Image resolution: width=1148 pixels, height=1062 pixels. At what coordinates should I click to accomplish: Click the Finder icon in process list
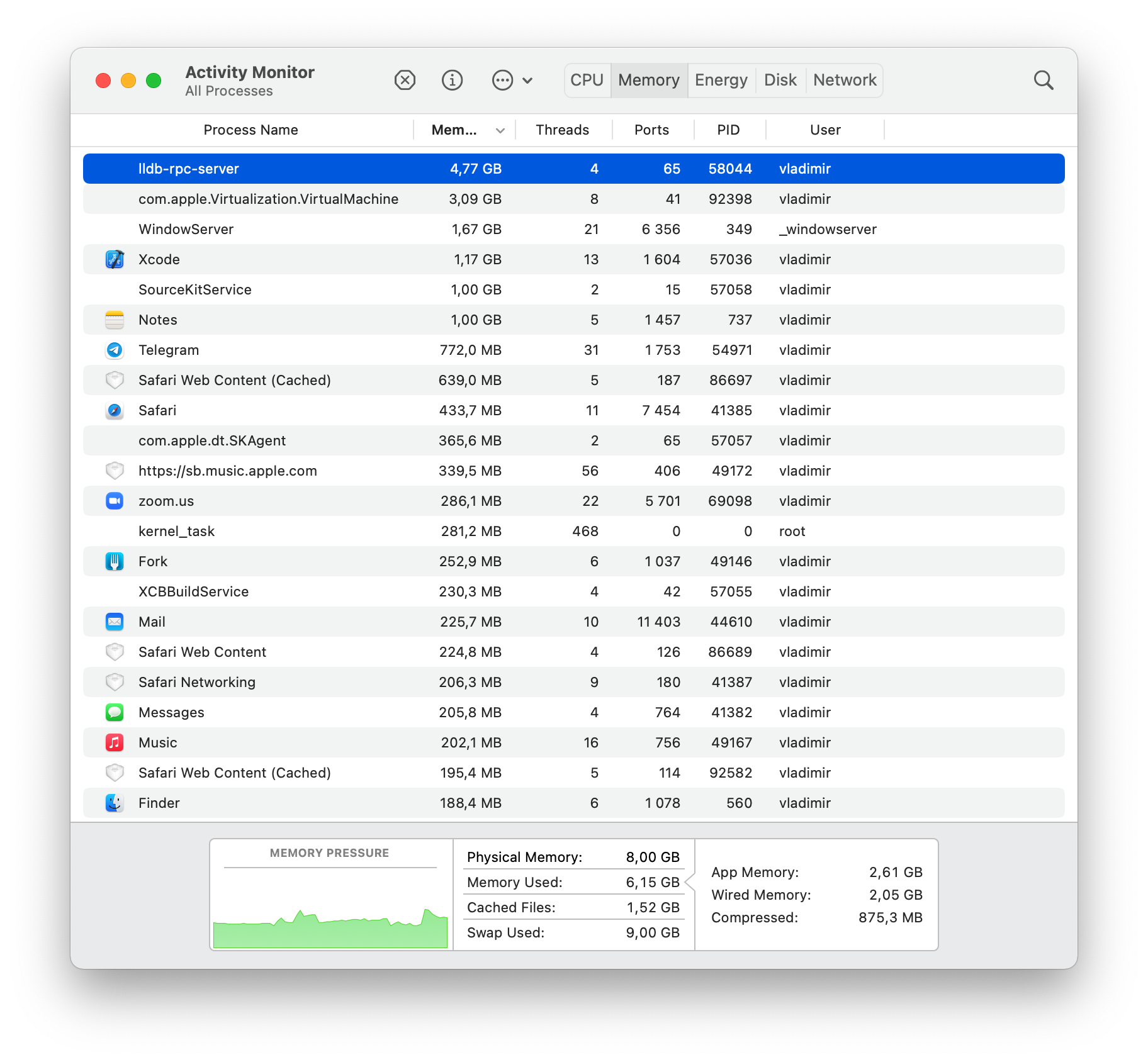pos(115,803)
